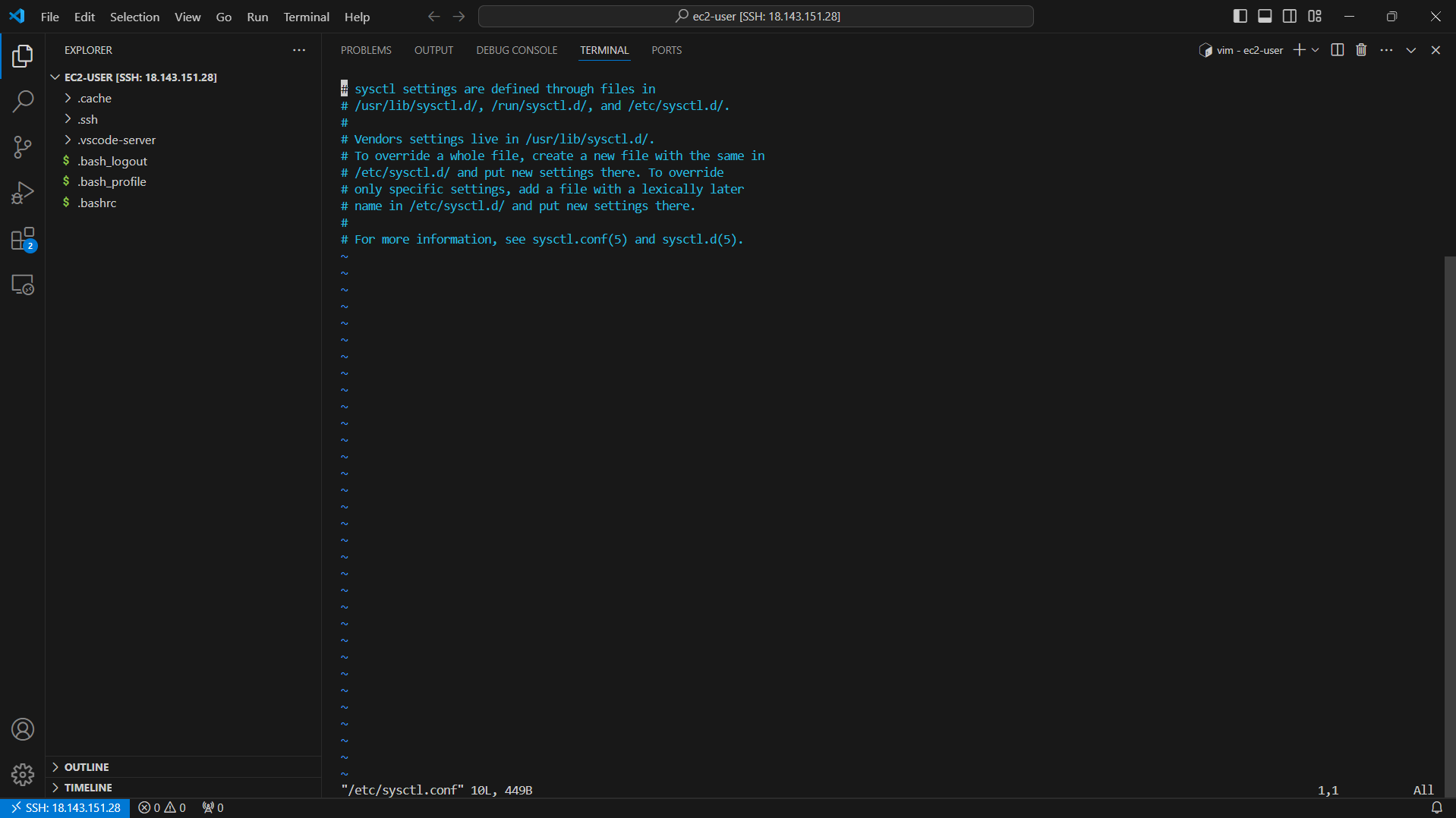
Task: Expand the .cache folder
Action: pos(183,98)
